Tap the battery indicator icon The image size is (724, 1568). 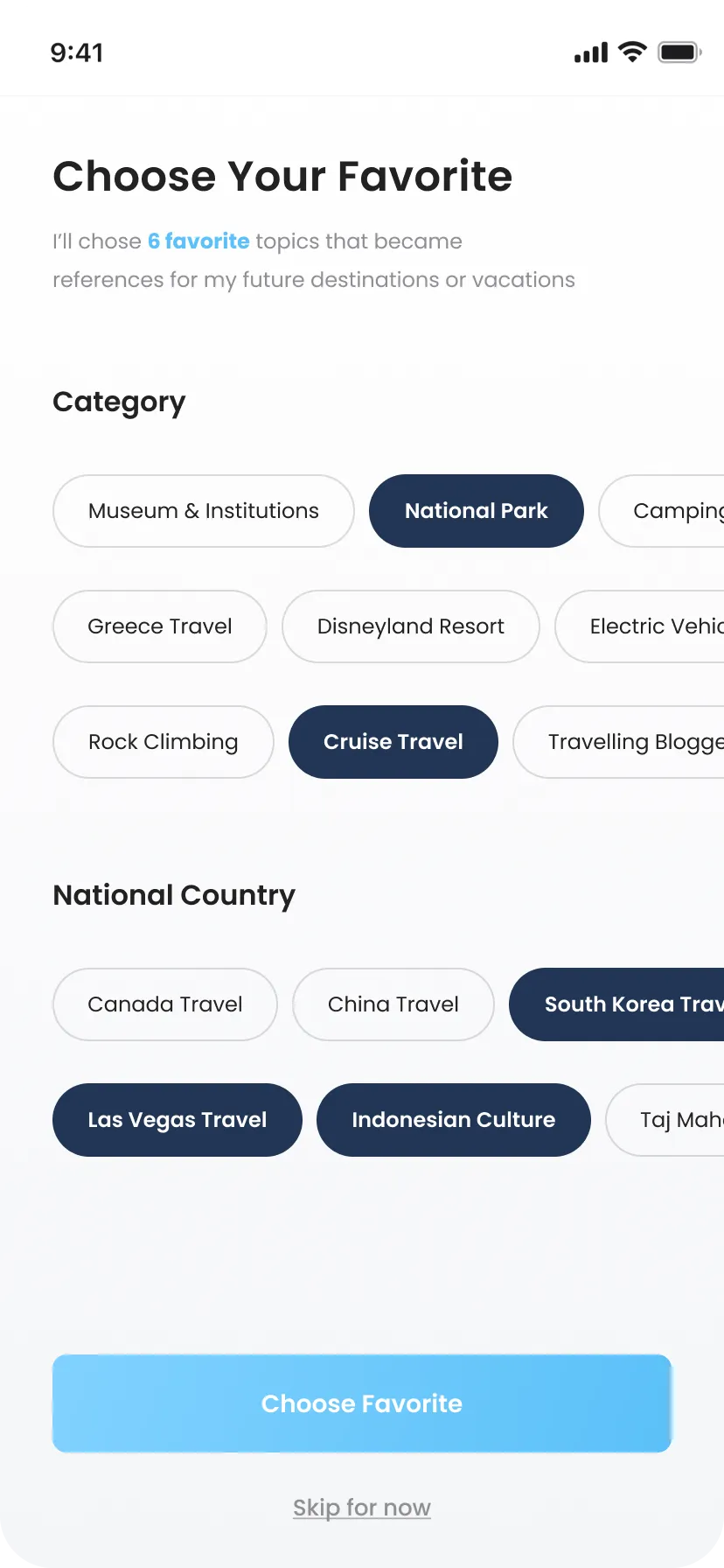coord(680,52)
